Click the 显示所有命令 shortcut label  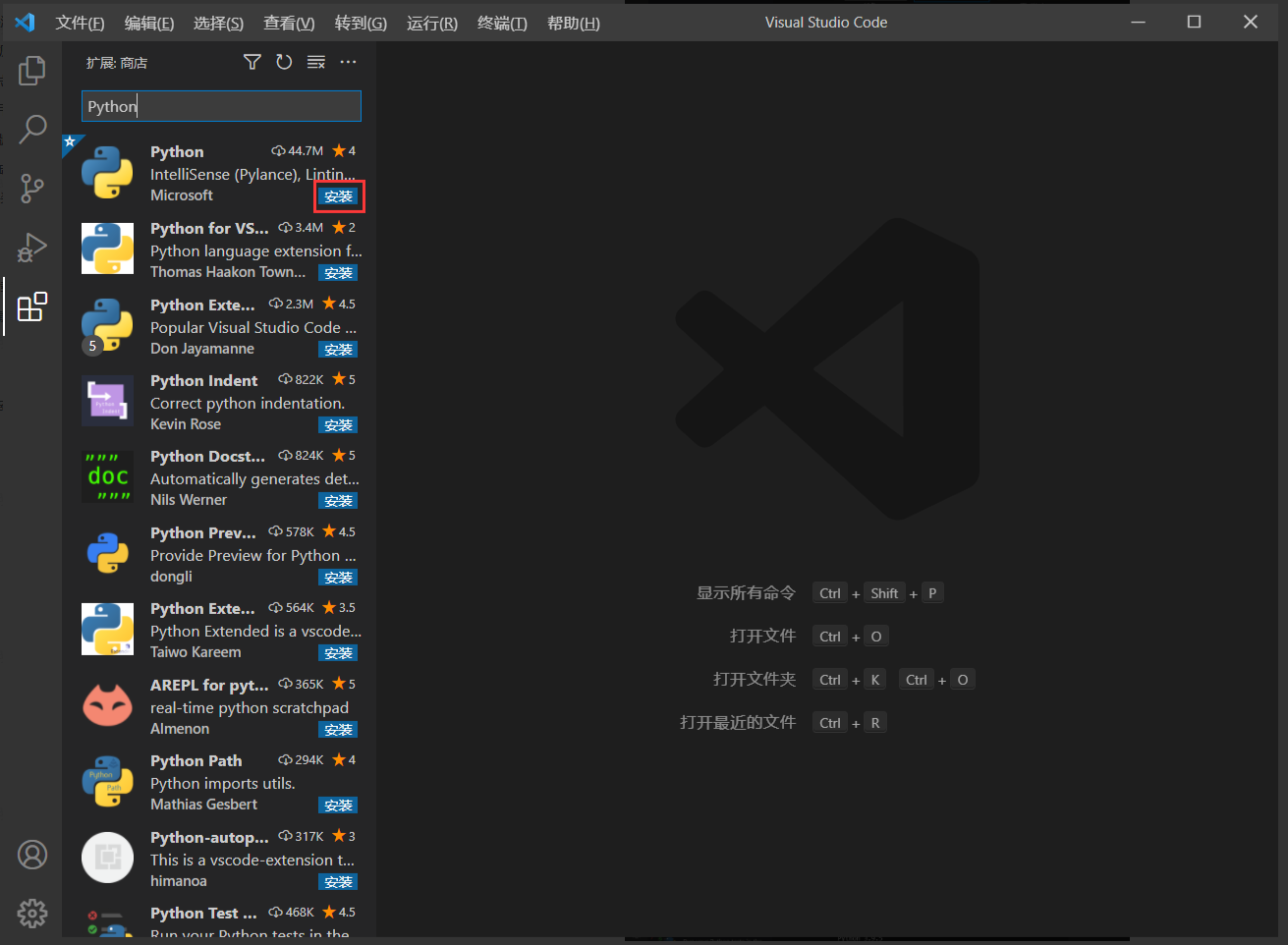tap(746, 593)
